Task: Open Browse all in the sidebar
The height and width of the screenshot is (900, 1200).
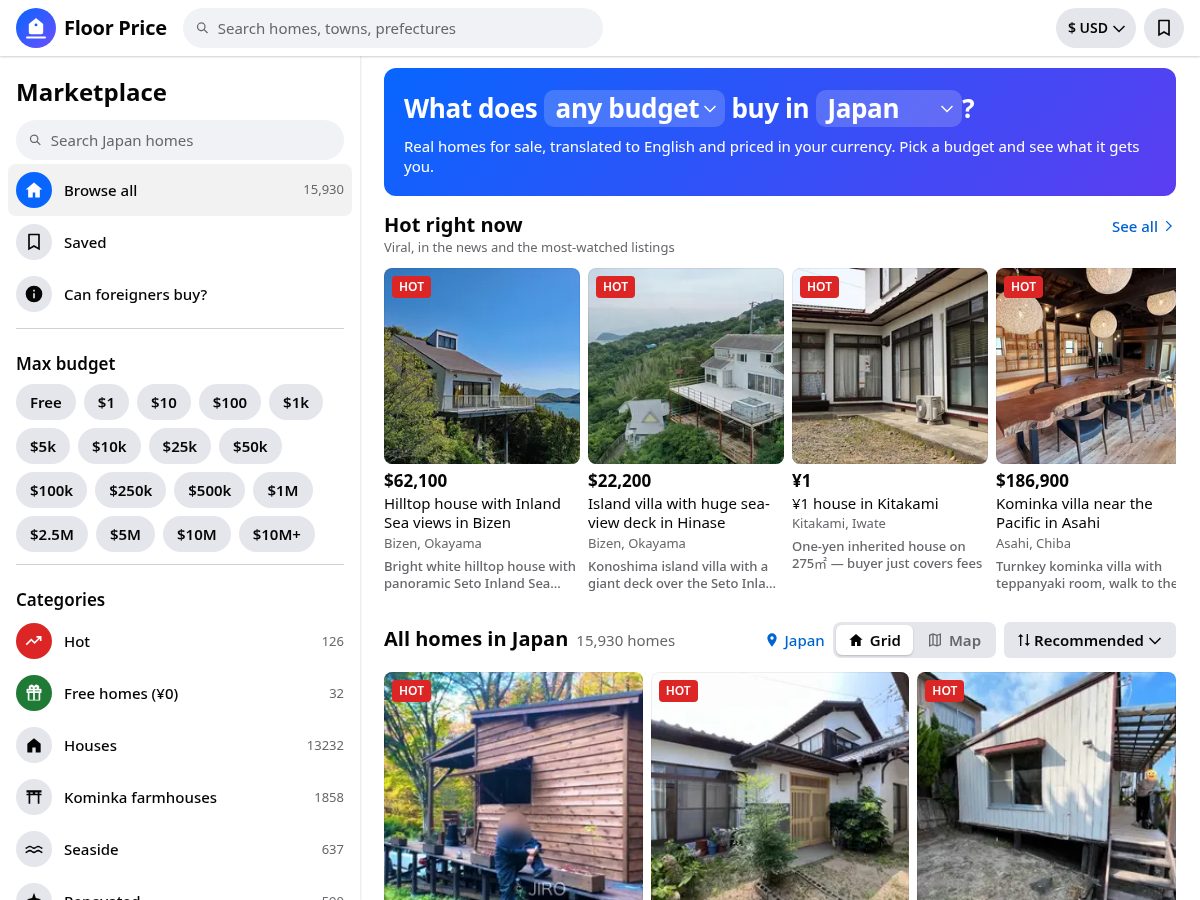Action: [180, 190]
